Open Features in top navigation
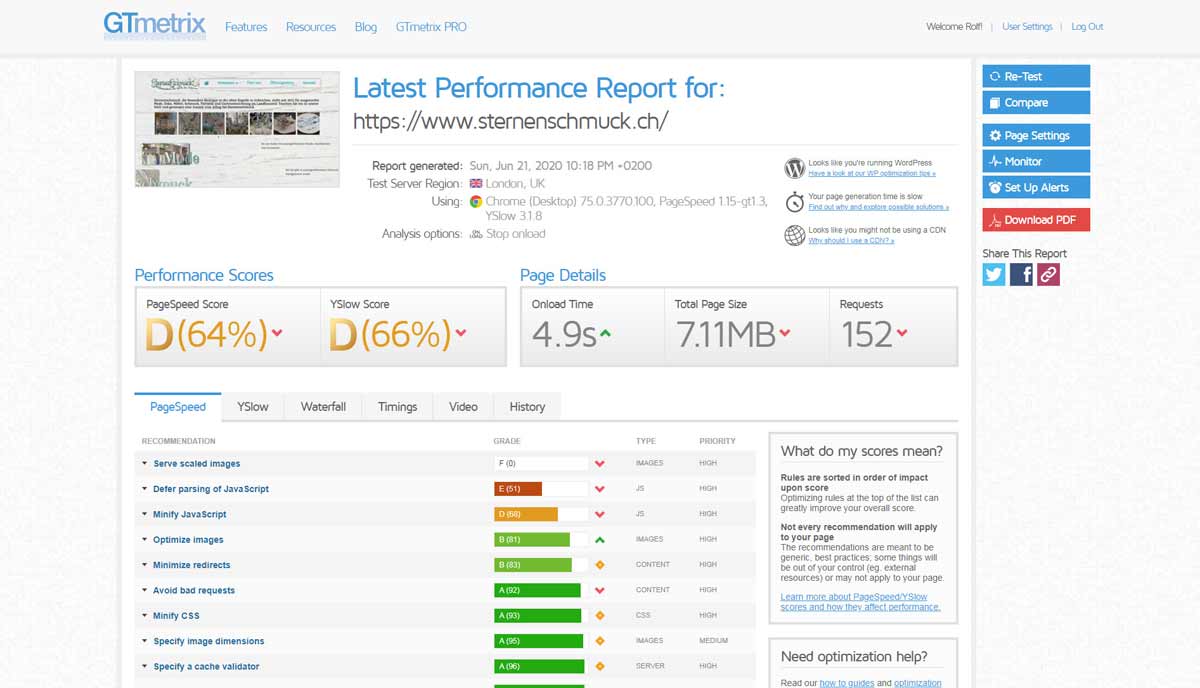 pyautogui.click(x=246, y=27)
